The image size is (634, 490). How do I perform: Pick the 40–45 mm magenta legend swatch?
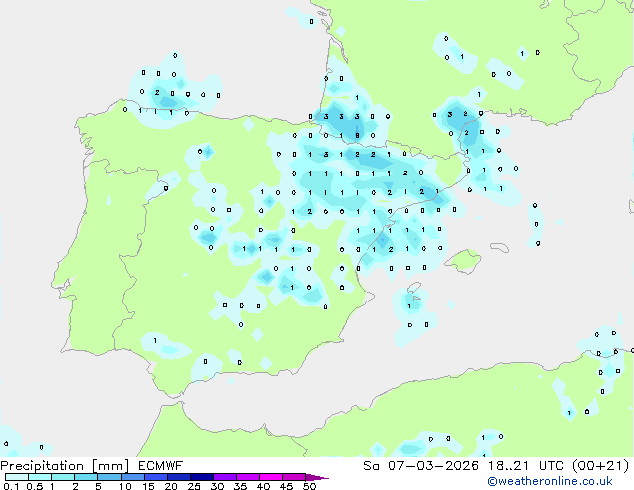[x=270, y=477]
